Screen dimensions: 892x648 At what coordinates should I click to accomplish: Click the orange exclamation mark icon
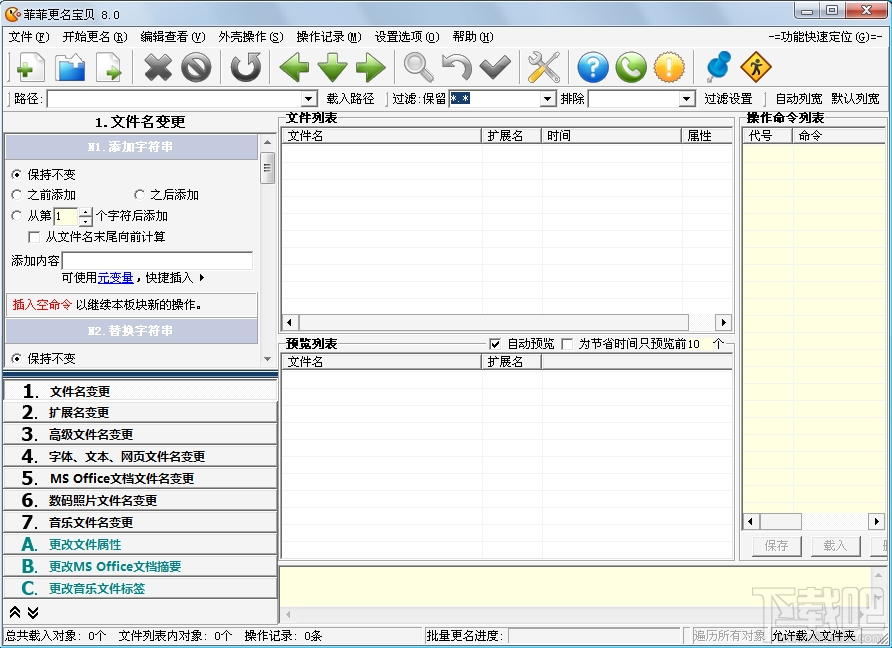[669, 67]
